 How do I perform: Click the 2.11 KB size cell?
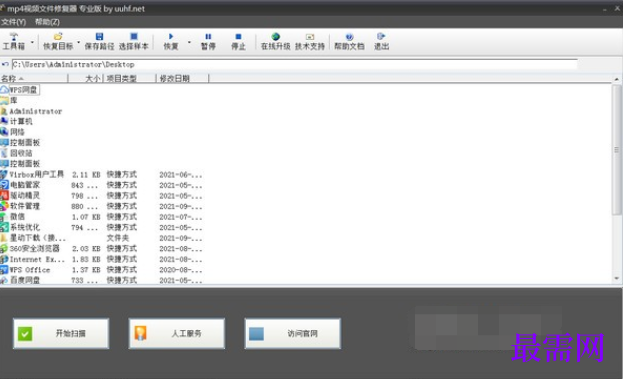(x=86, y=174)
